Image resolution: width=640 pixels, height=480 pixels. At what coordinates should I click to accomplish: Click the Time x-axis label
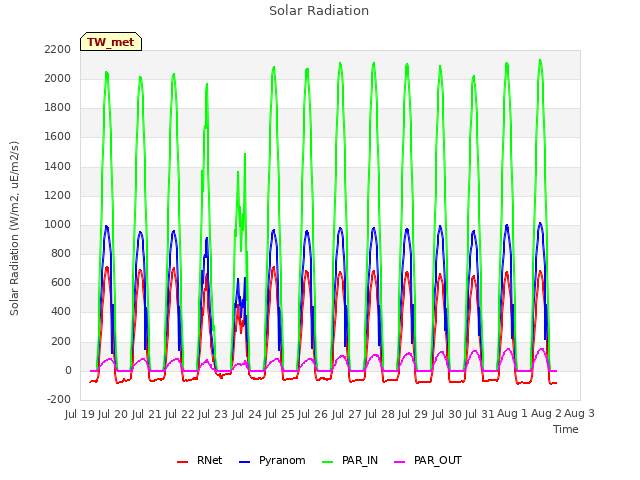click(565, 429)
